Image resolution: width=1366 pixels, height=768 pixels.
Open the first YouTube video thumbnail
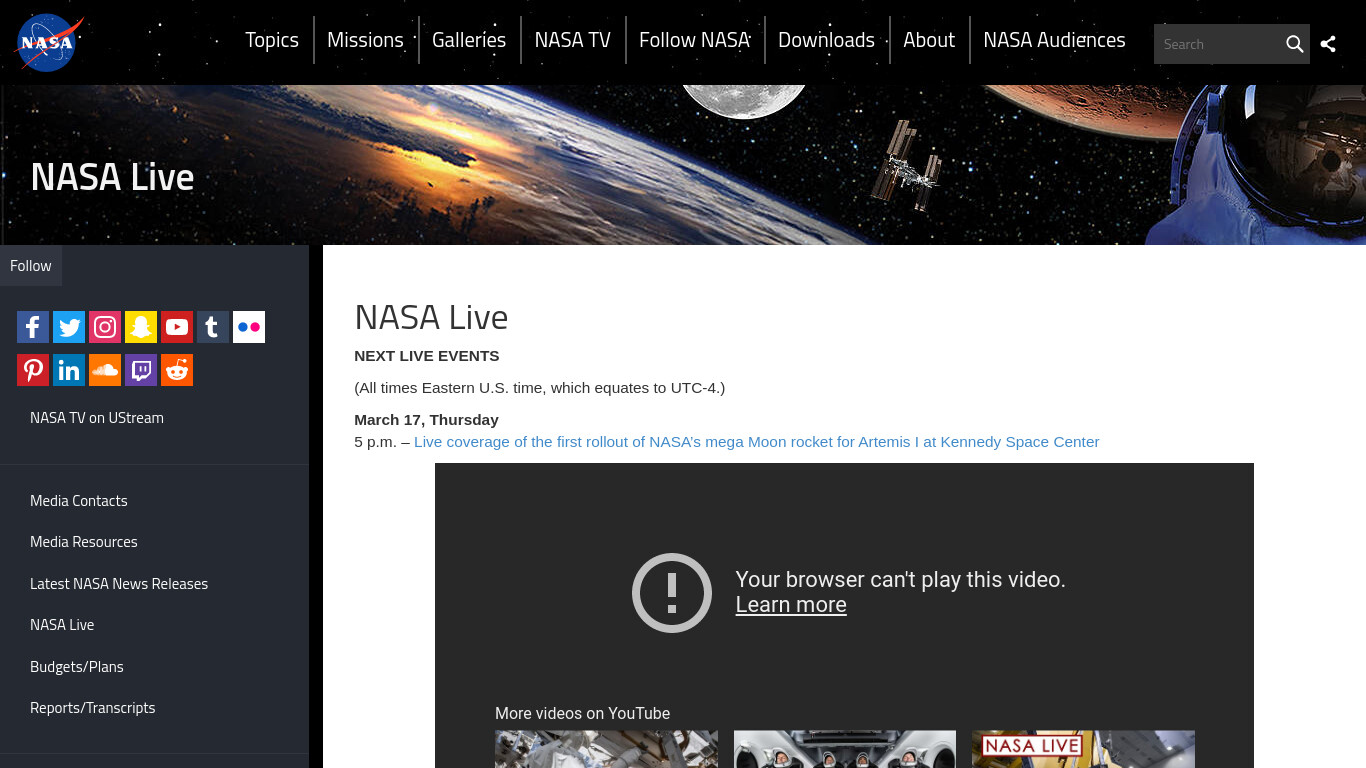tap(606, 749)
